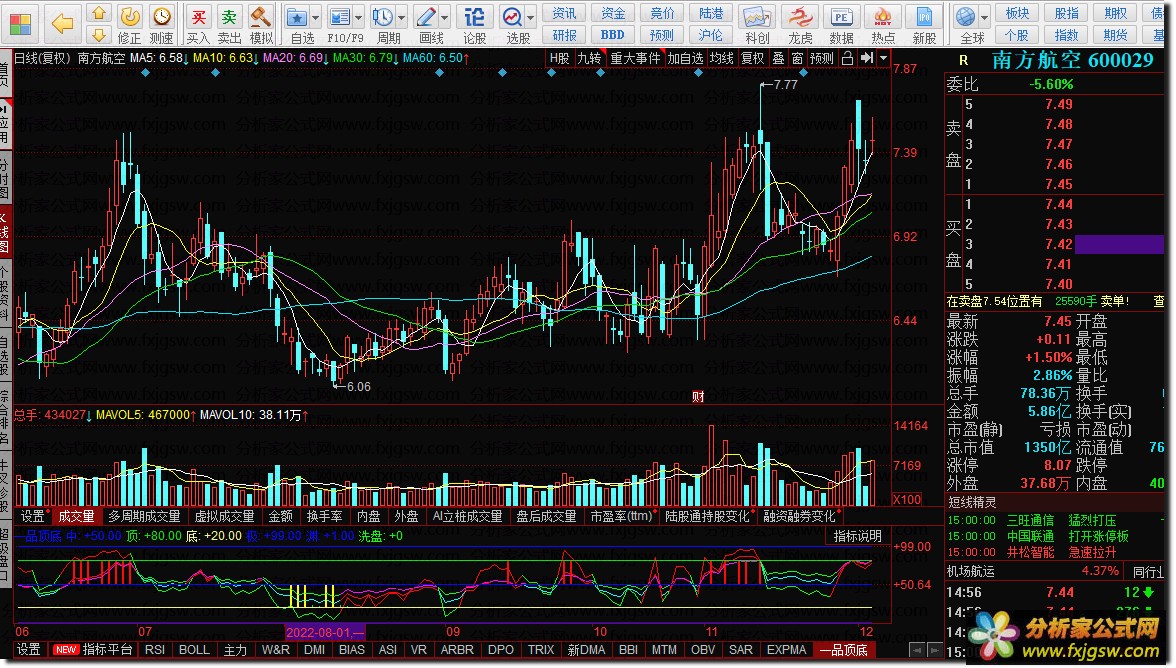Viewport: 1176px width, 668px height.
Task: Click the 财 financial marker on chart
Action: (698, 396)
